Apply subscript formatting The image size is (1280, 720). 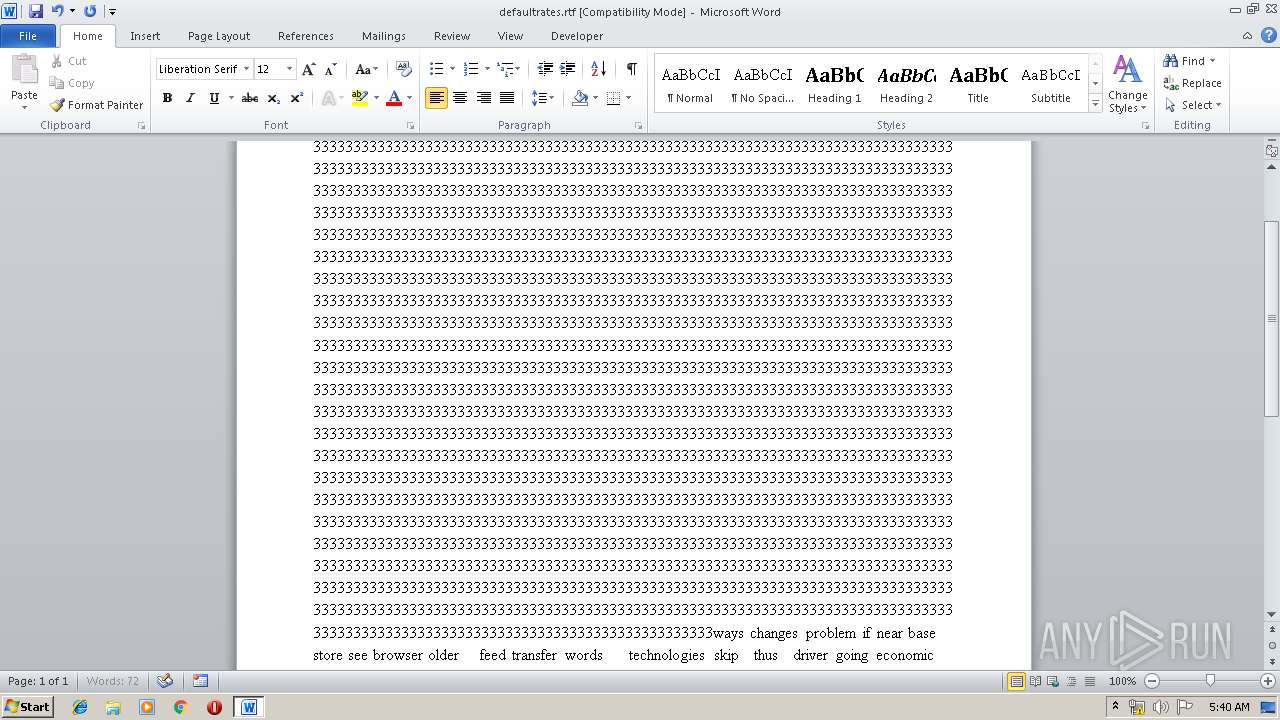click(x=274, y=98)
